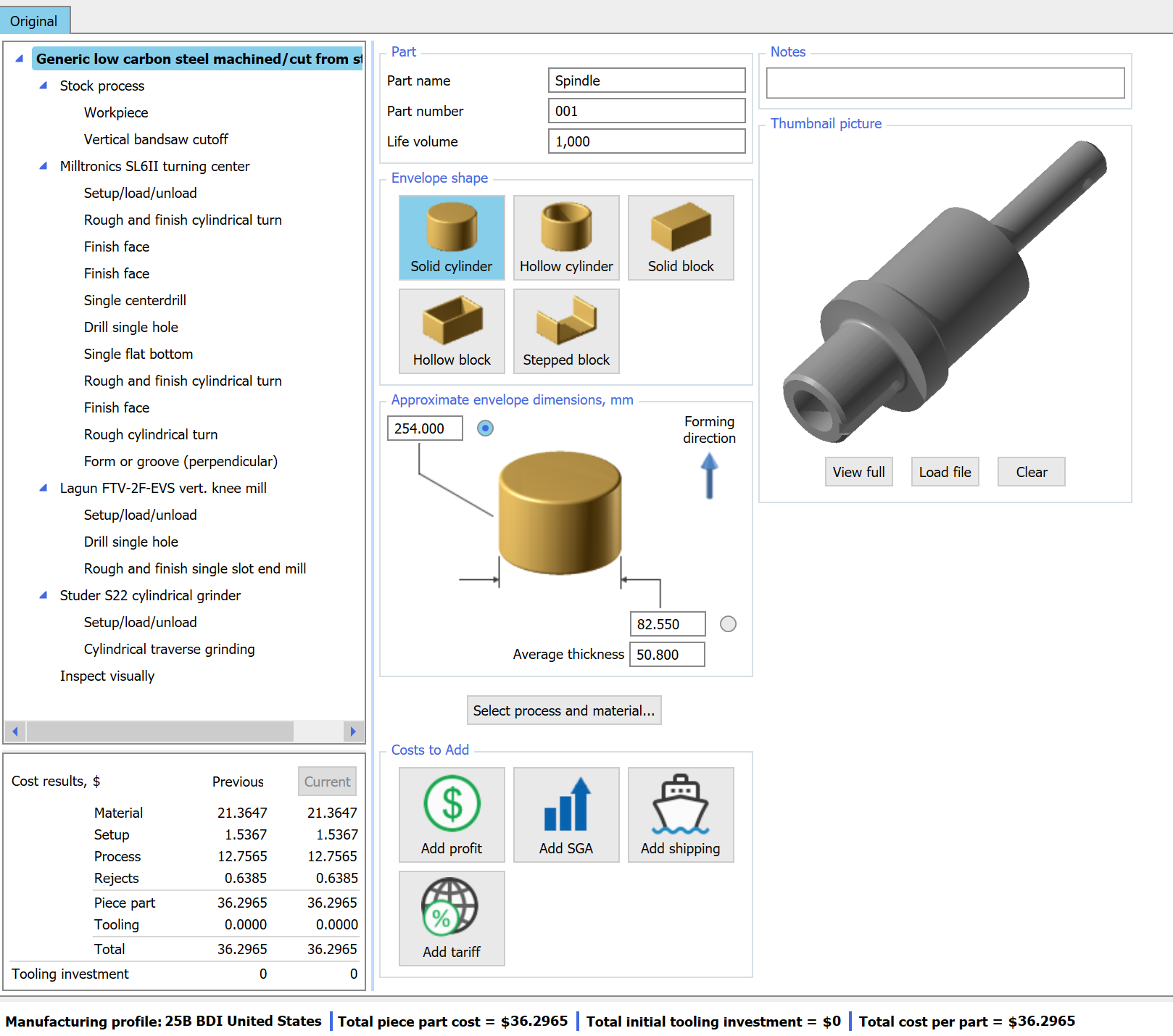Collapse the Stock process tree node
Viewport: 1173px width, 1036px height.
coord(43,86)
